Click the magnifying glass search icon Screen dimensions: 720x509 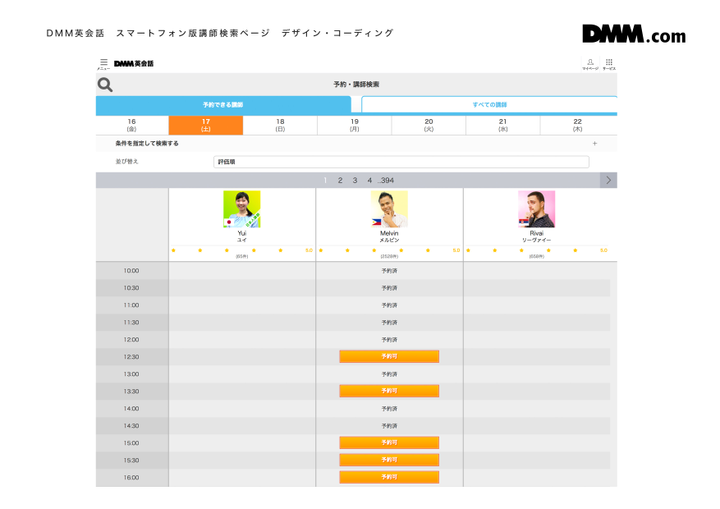click(105, 85)
